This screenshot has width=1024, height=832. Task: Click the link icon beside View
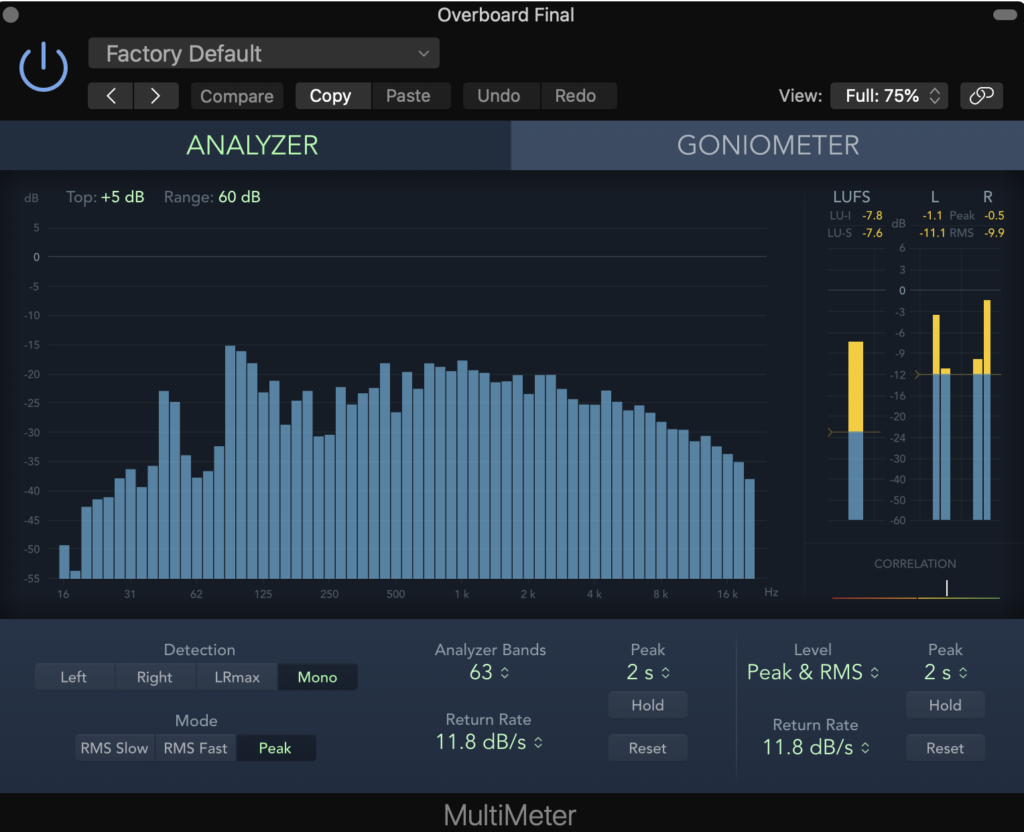pos(981,95)
